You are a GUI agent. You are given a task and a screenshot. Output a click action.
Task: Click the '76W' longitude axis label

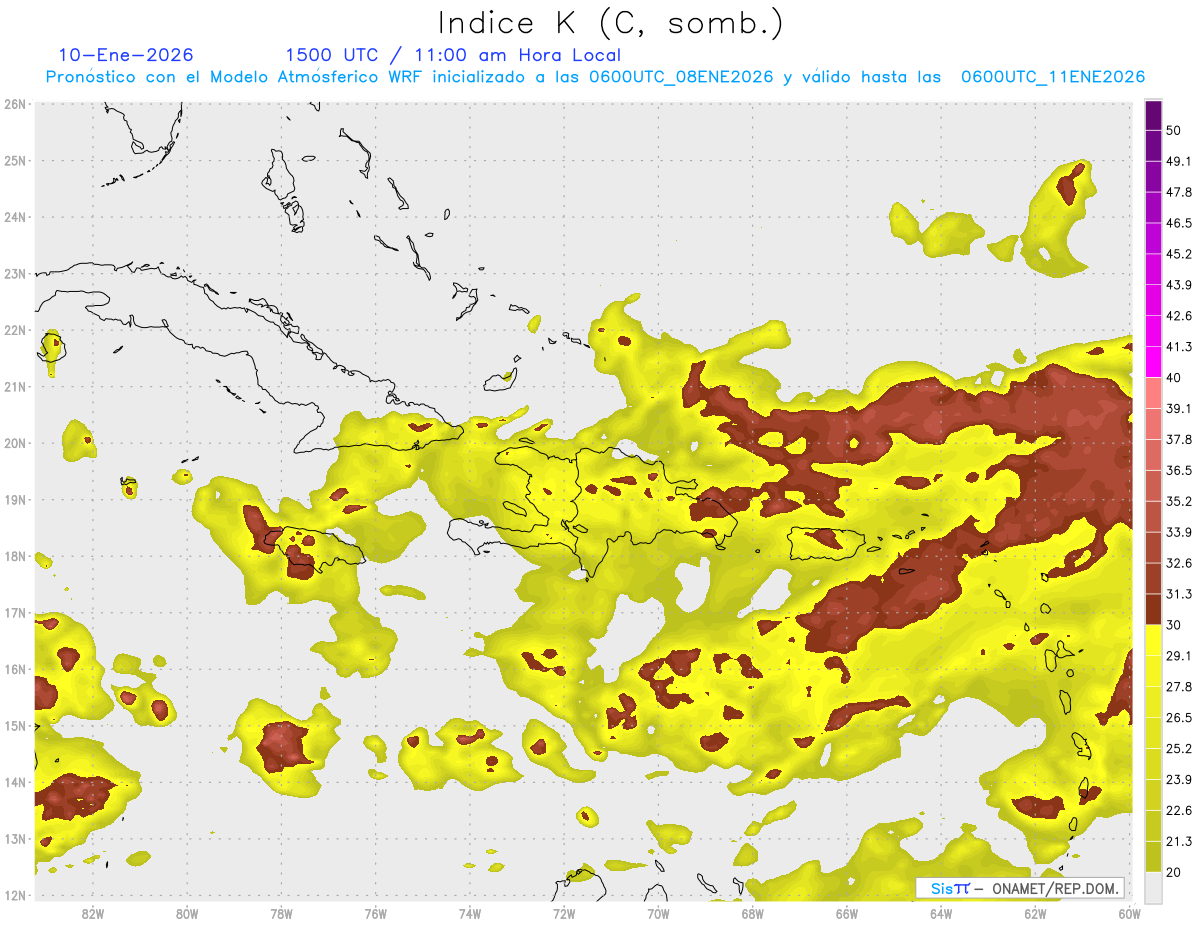[376, 914]
